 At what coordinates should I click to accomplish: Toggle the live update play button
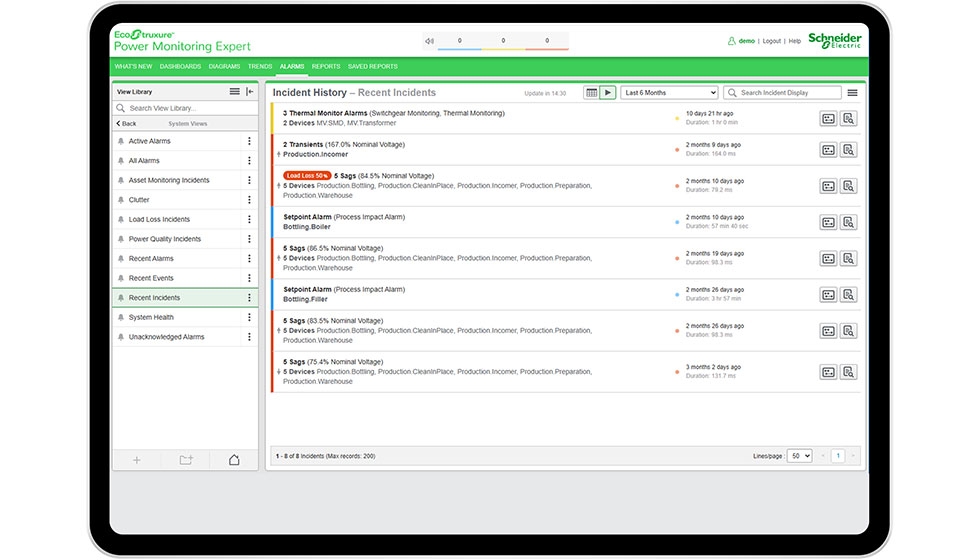point(607,93)
